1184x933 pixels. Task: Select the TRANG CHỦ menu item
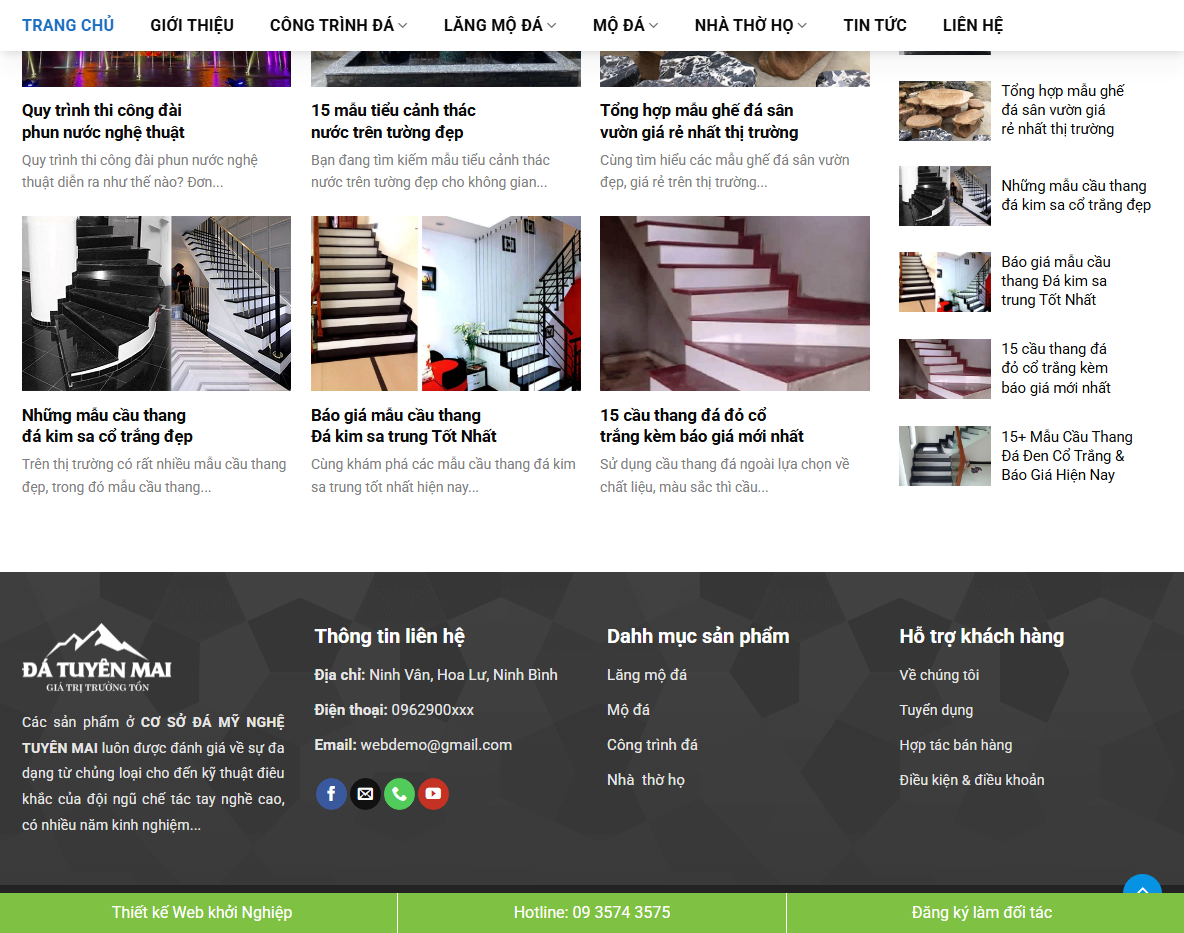[68, 25]
